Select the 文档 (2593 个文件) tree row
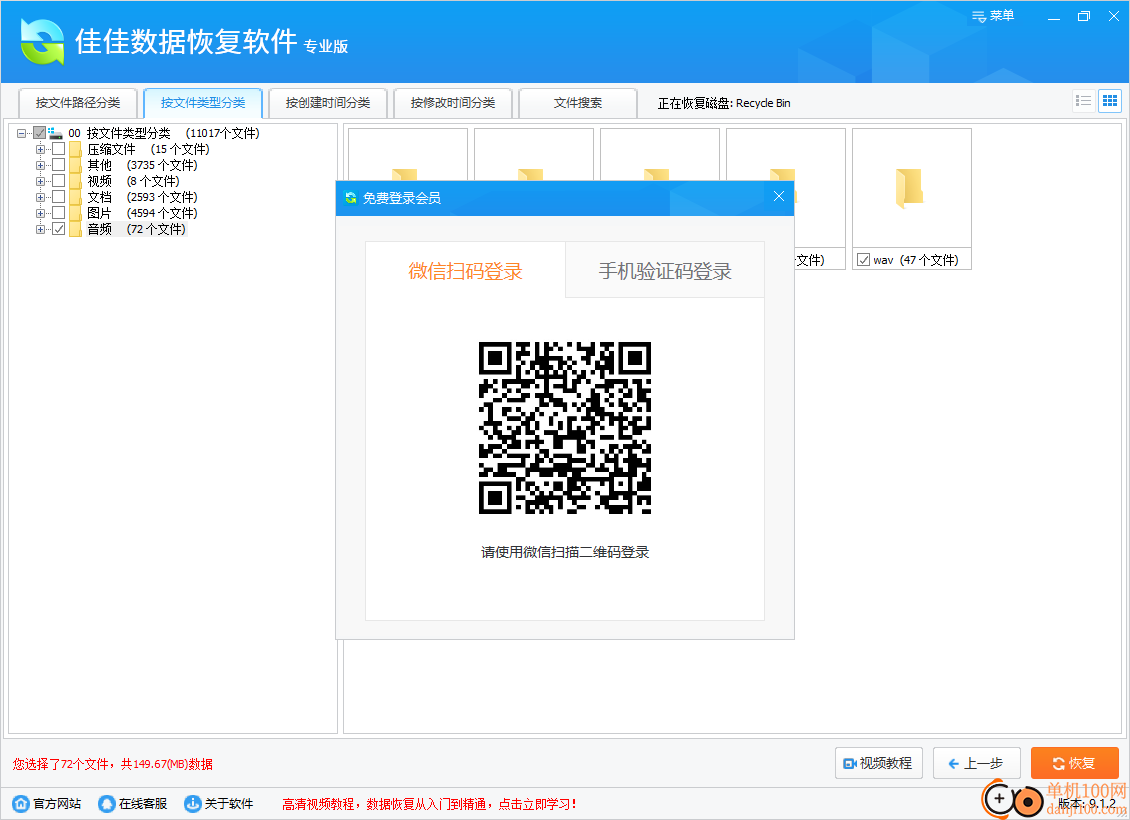The height and width of the screenshot is (820, 1130). coord(142,197)
